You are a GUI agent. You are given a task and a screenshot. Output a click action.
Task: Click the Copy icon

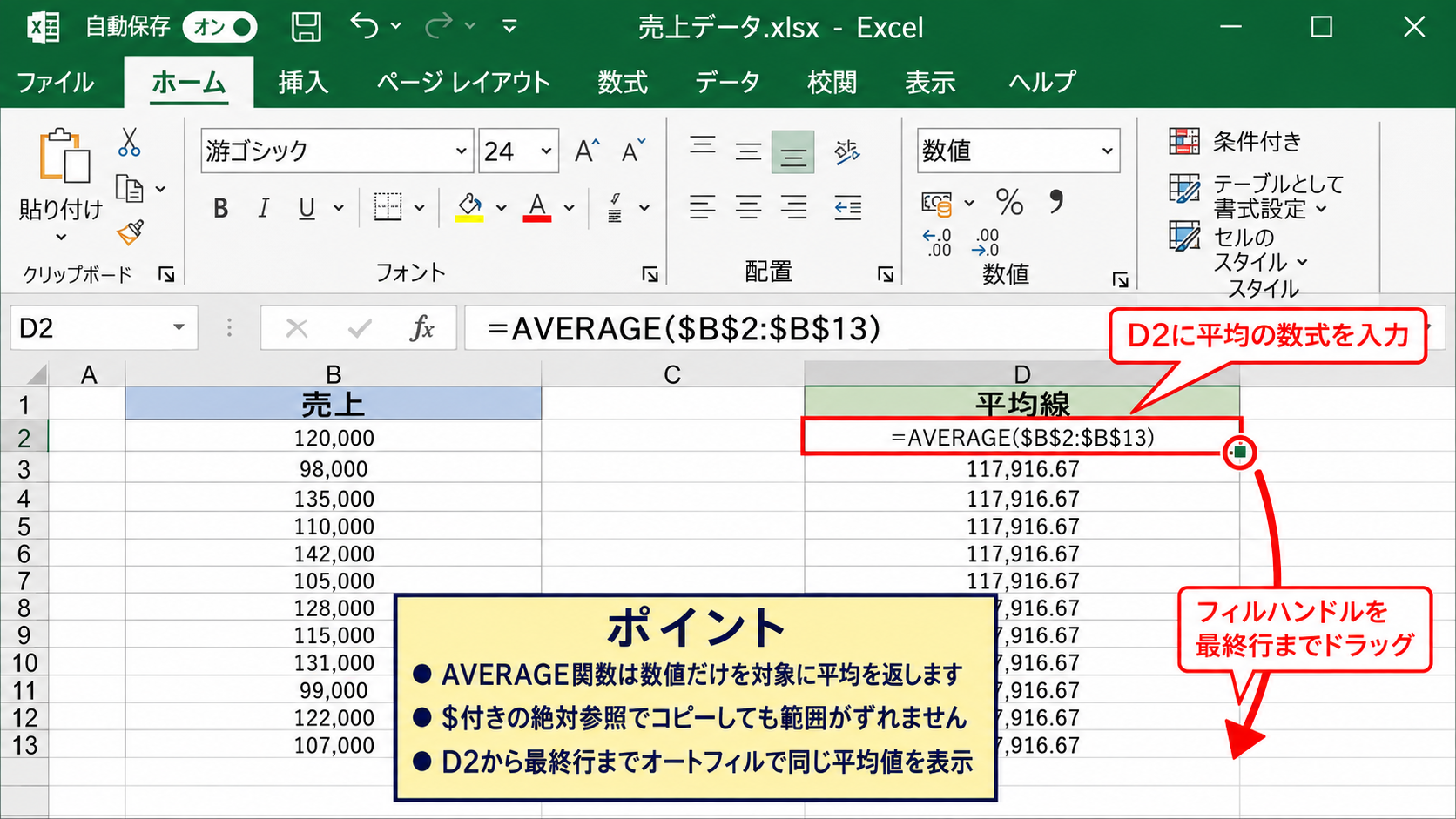click(x=130, y=188)
